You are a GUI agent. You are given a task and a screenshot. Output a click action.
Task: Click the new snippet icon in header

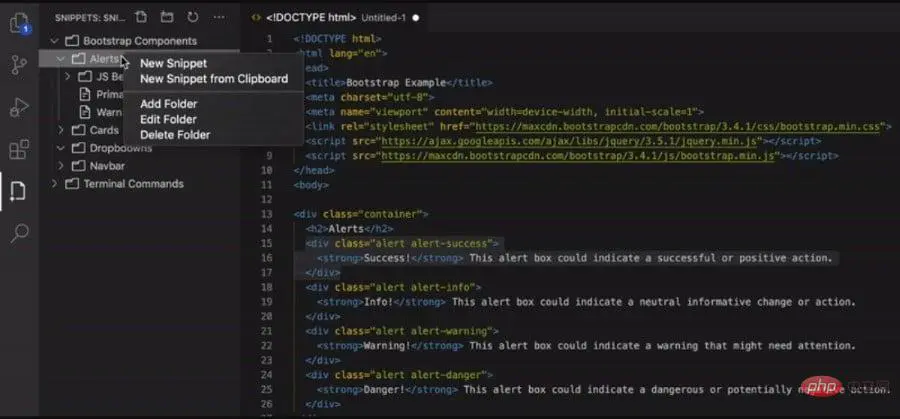(x=141, y=17)
